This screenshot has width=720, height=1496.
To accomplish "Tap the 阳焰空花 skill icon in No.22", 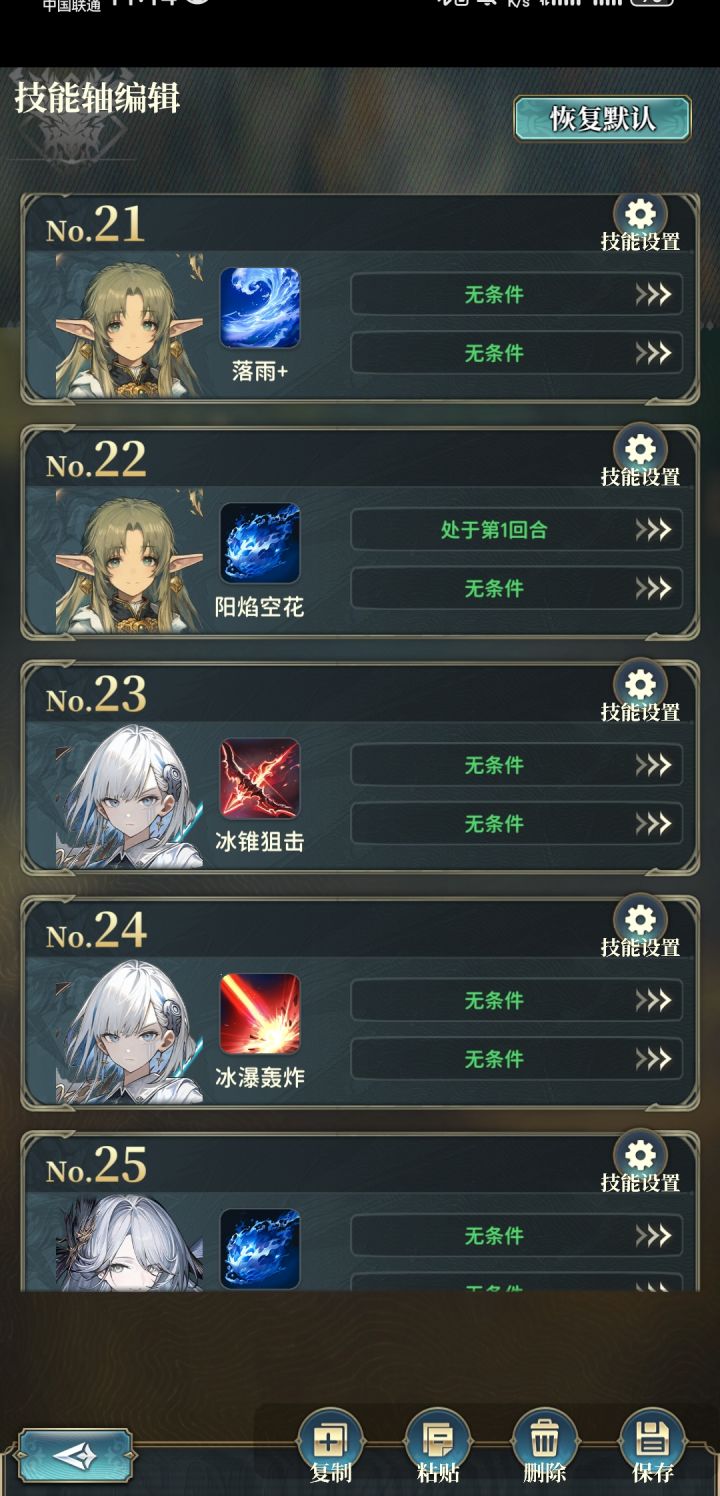I will point(260,543).
